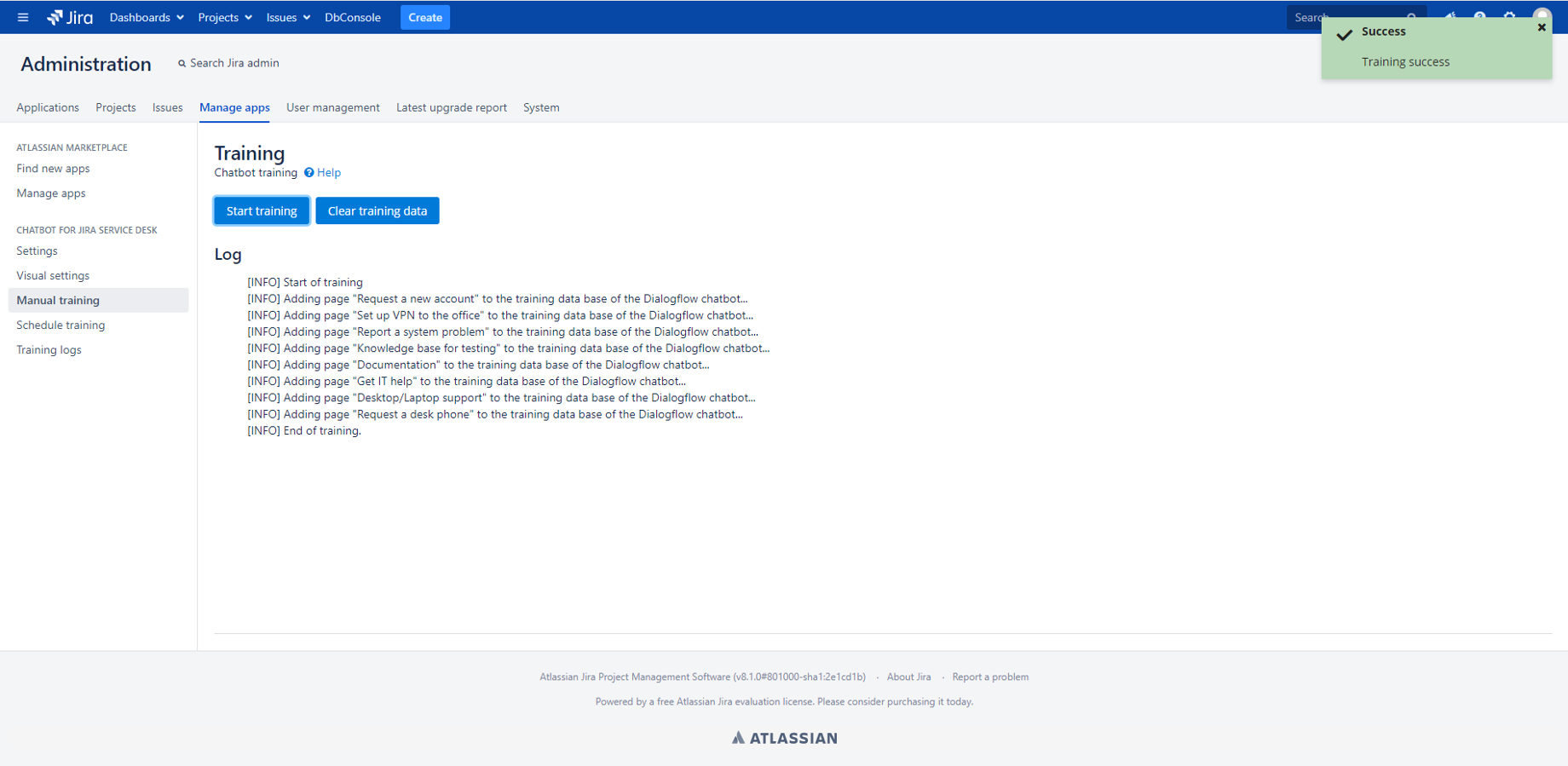Open Visual settings in sidebar
The width and height of the screenshot is (1568, 766).
pos(53,276)
